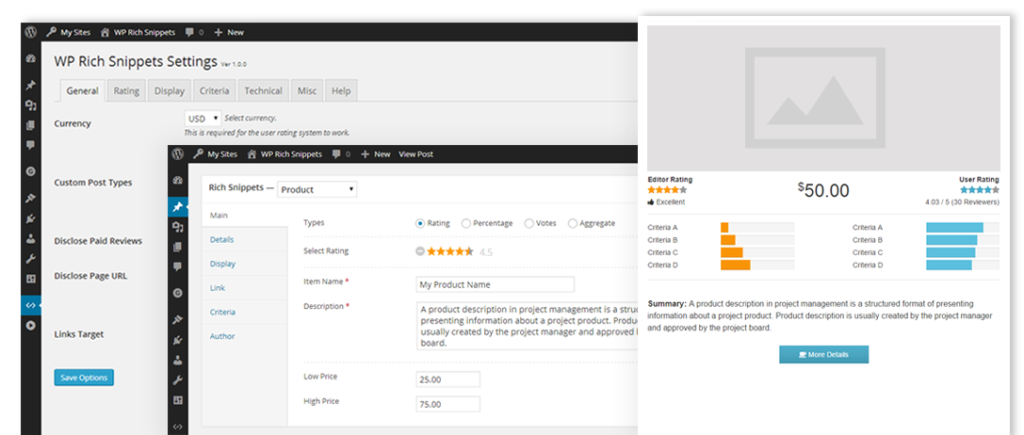The image size is (1024, 435).
Task: Switch to the Technical settings tab
Action: [x=263, y=91]
